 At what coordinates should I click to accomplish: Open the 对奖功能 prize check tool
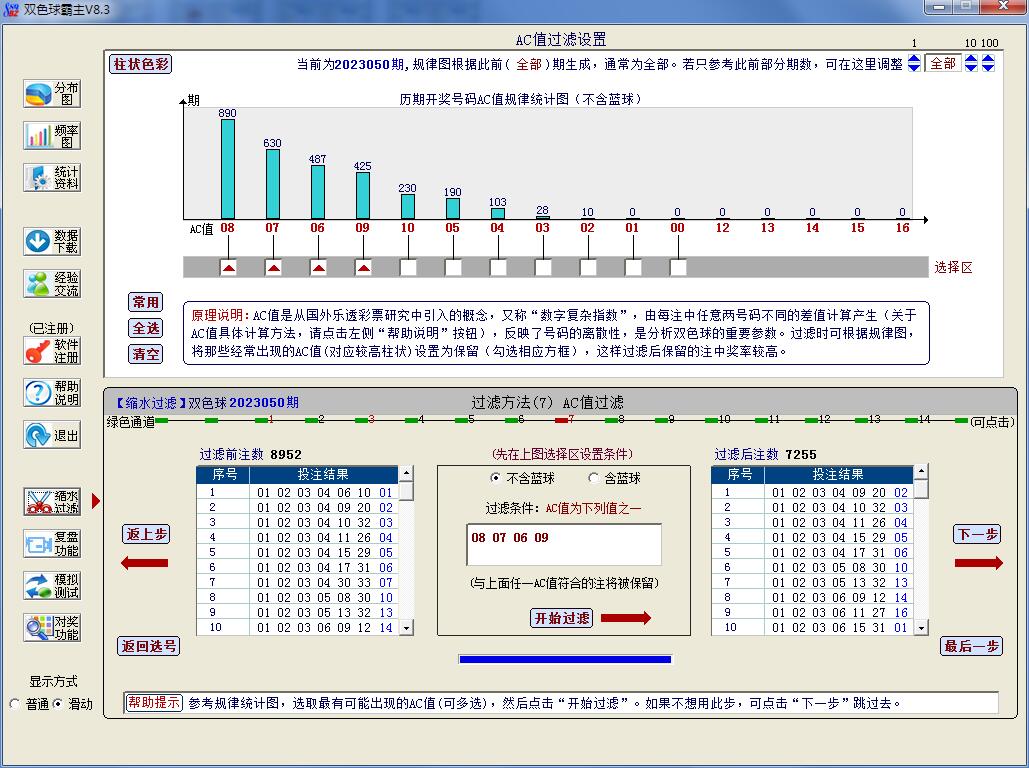[x=52, y=628]
